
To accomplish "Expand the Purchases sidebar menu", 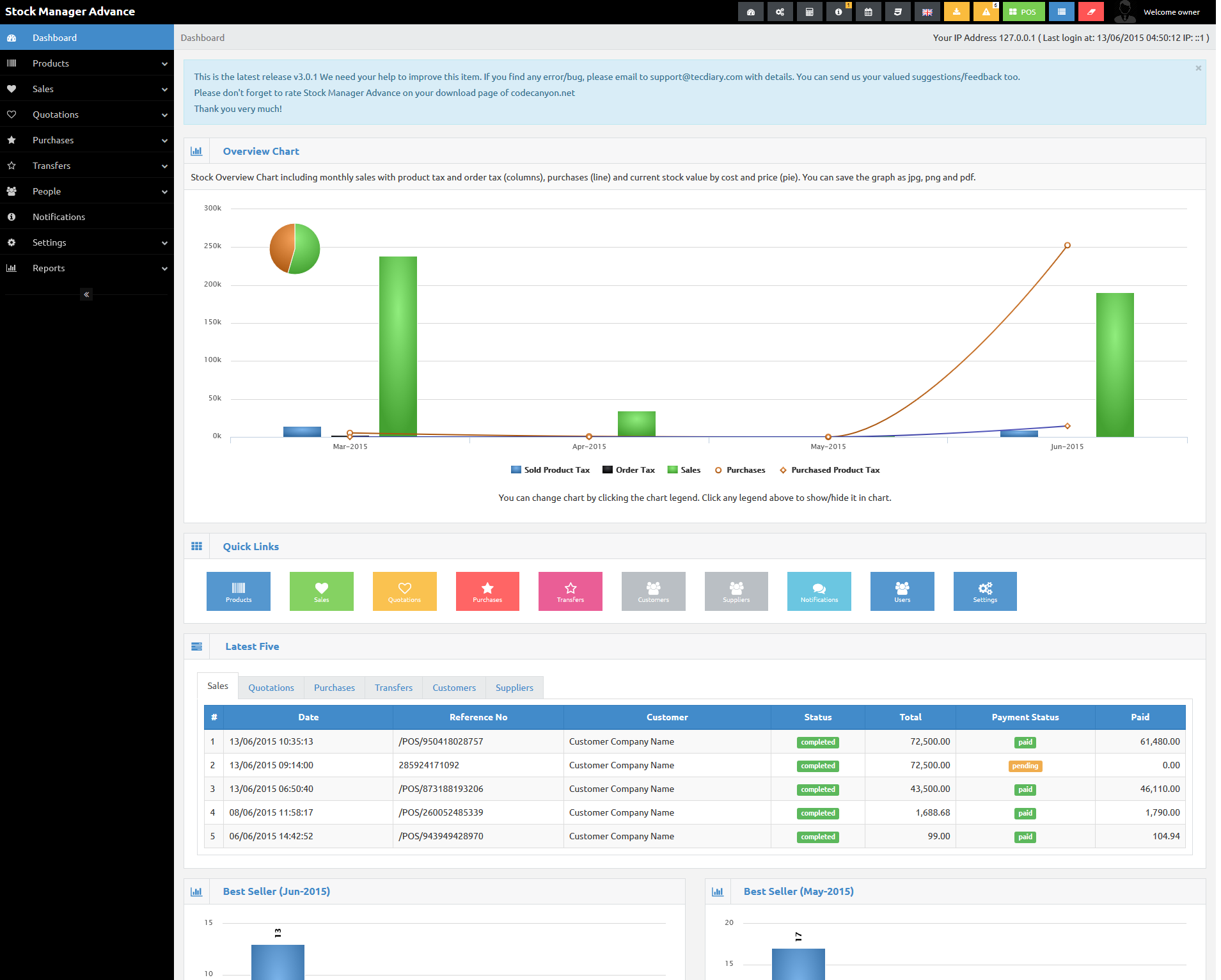I will coord(87,140).
